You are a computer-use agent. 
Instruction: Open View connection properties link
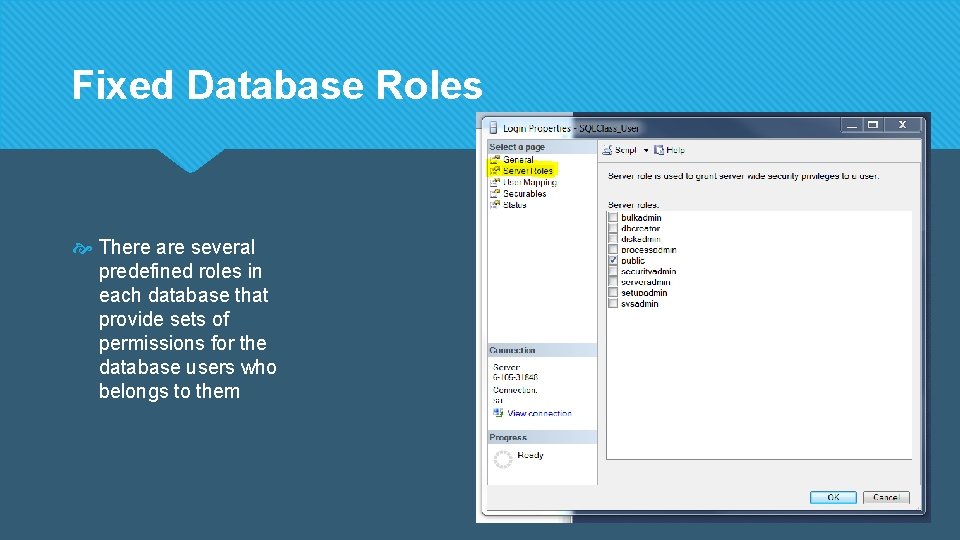coord(539,413)
